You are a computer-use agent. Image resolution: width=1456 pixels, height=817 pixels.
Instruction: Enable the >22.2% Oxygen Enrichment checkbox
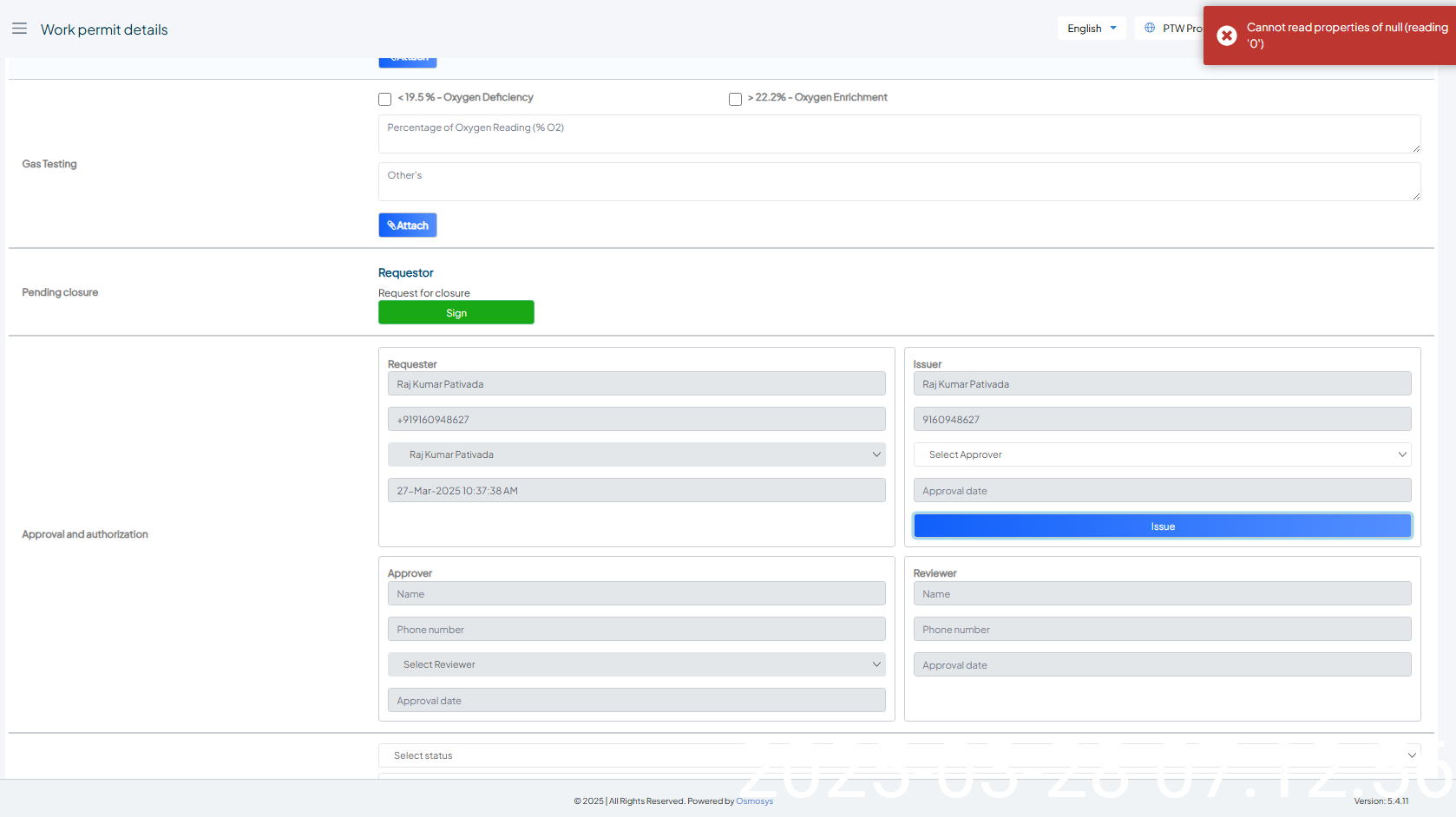click(x=735, y=99)
